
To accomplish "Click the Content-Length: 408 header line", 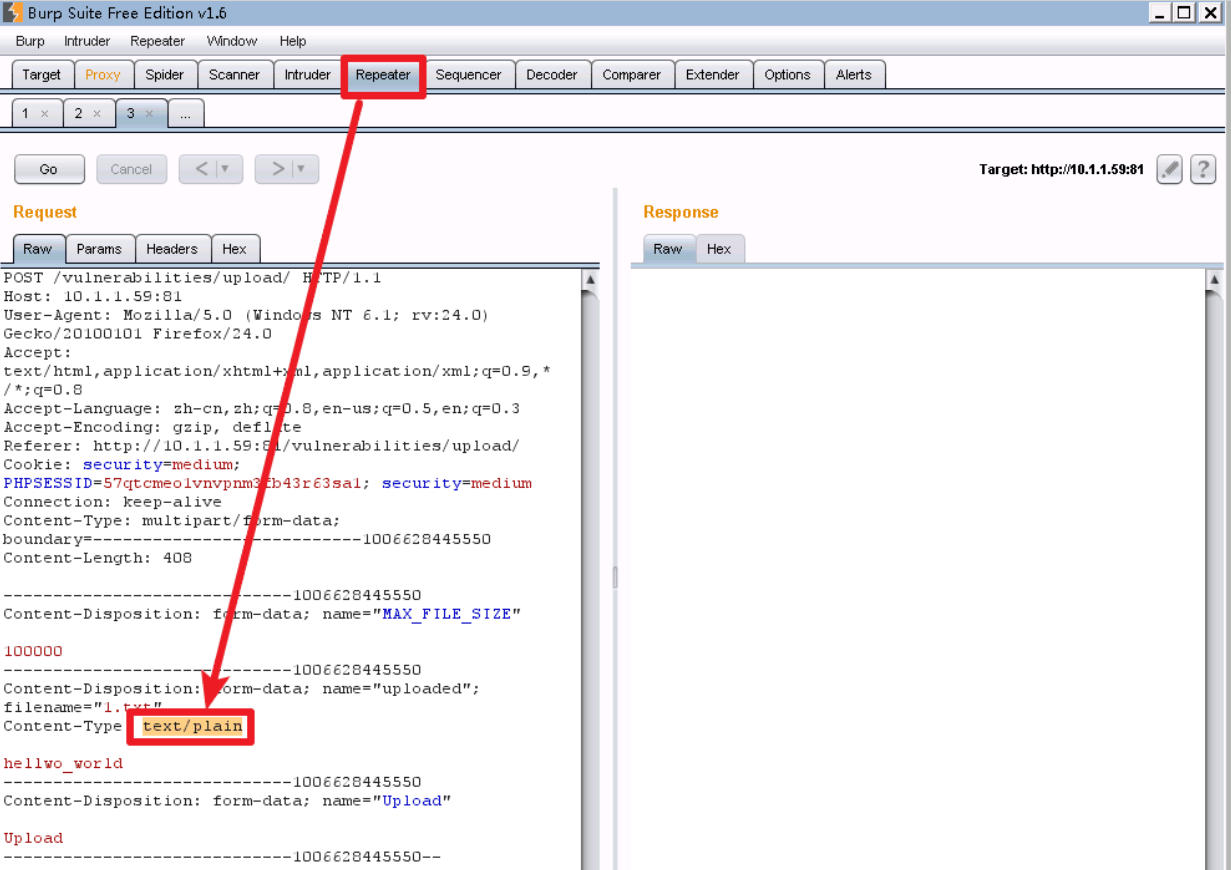I will 97,558.
